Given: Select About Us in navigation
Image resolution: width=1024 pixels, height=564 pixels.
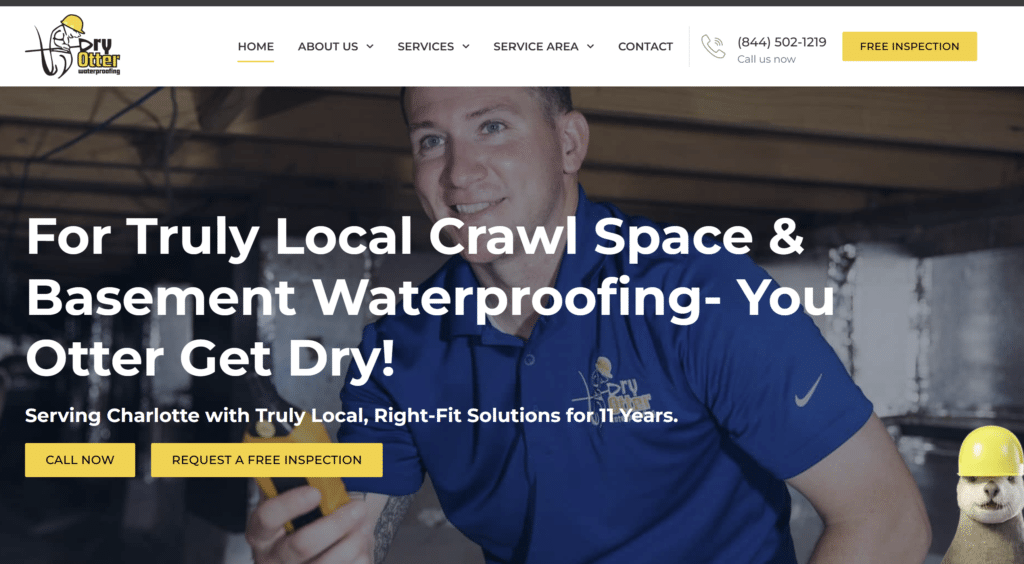Looking at the screenshot, I should (328, 46).
